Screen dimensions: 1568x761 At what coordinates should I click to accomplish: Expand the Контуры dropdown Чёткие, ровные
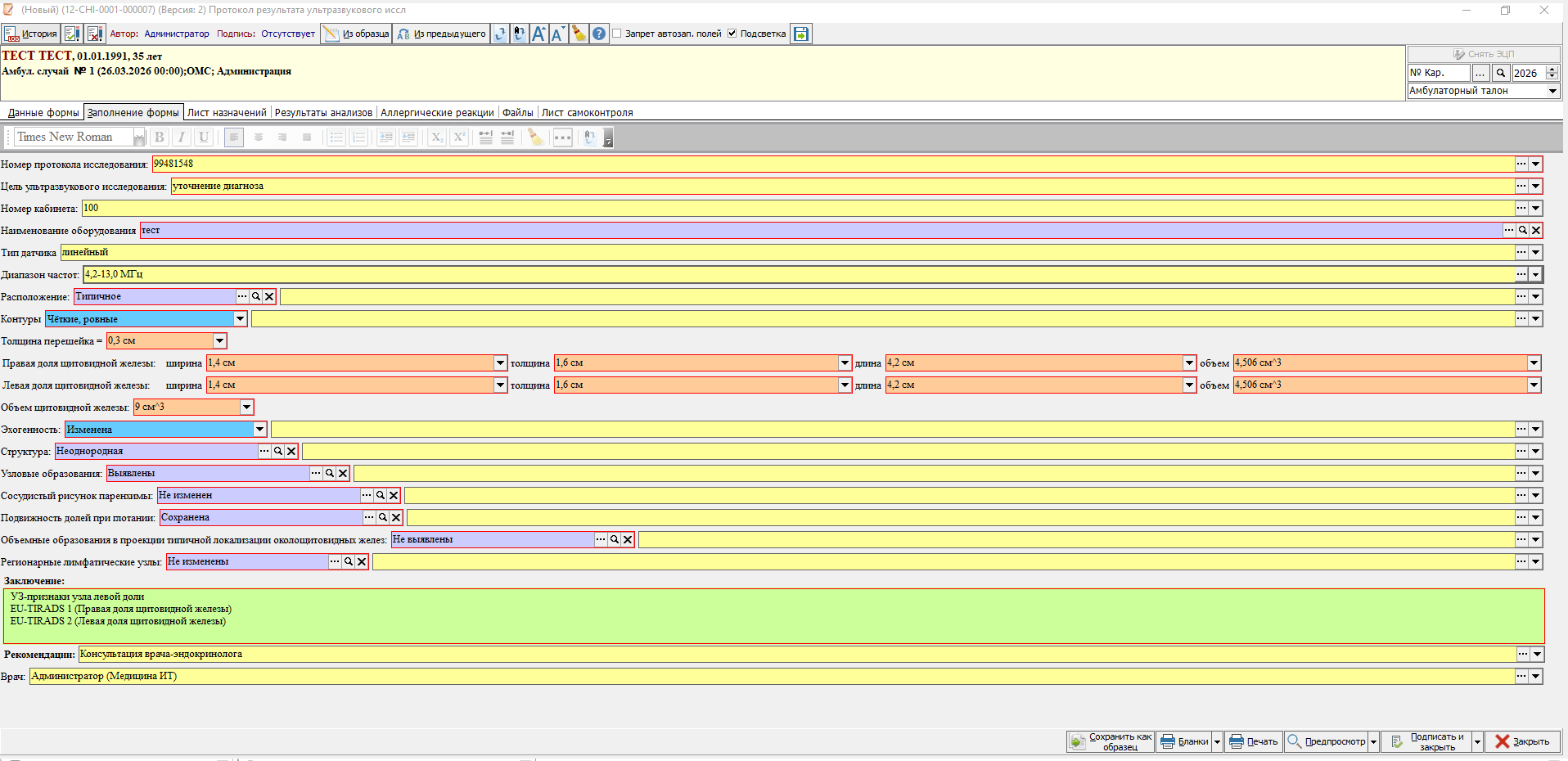(x=240, y=318)
